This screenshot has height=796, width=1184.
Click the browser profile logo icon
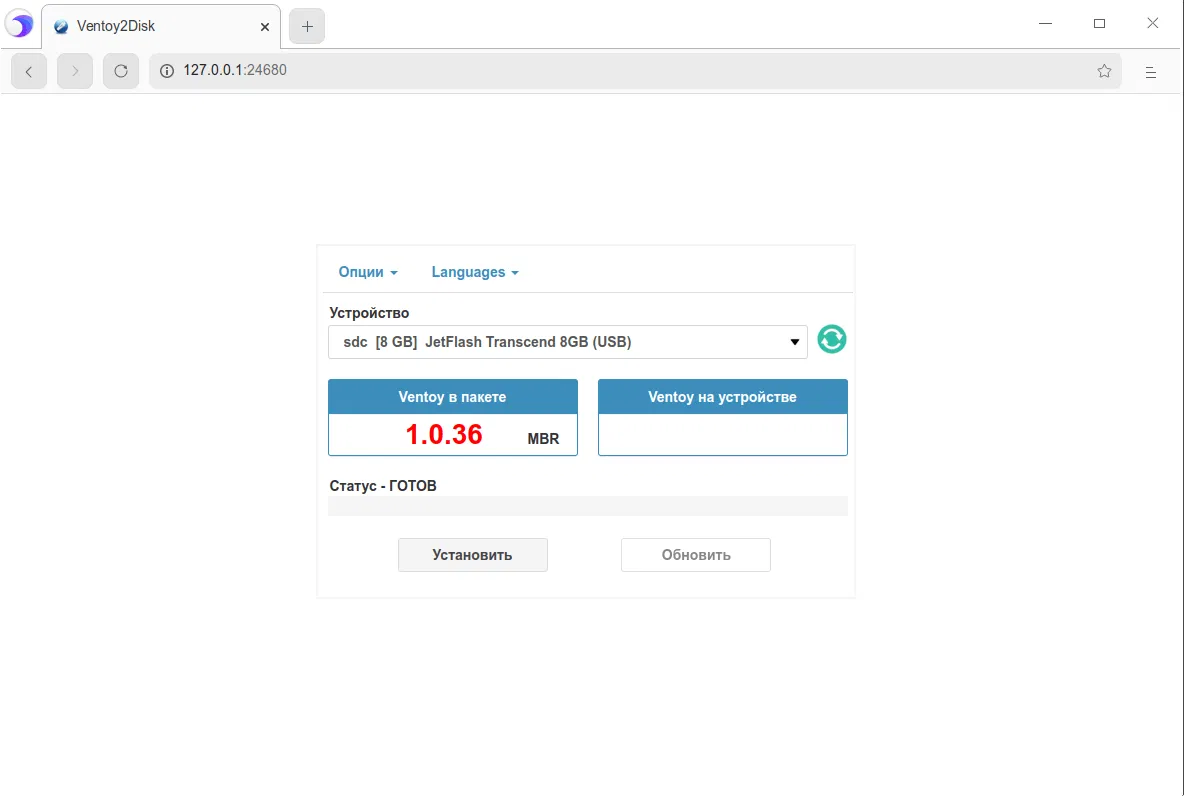pos(20,25)
